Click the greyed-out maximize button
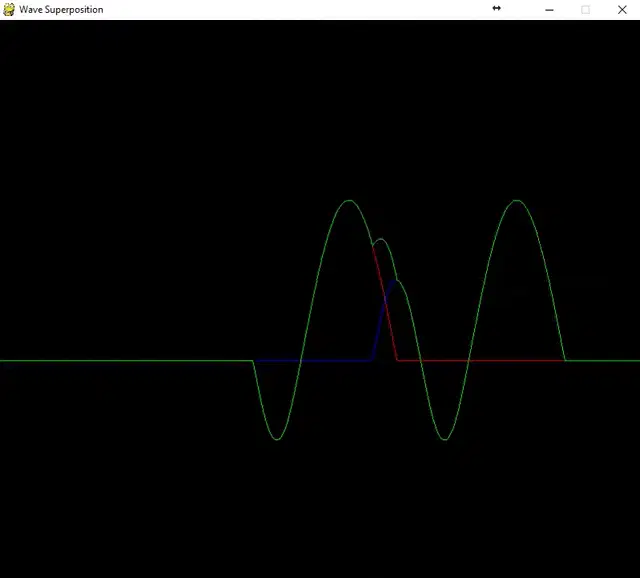 [x=585, y=10]
